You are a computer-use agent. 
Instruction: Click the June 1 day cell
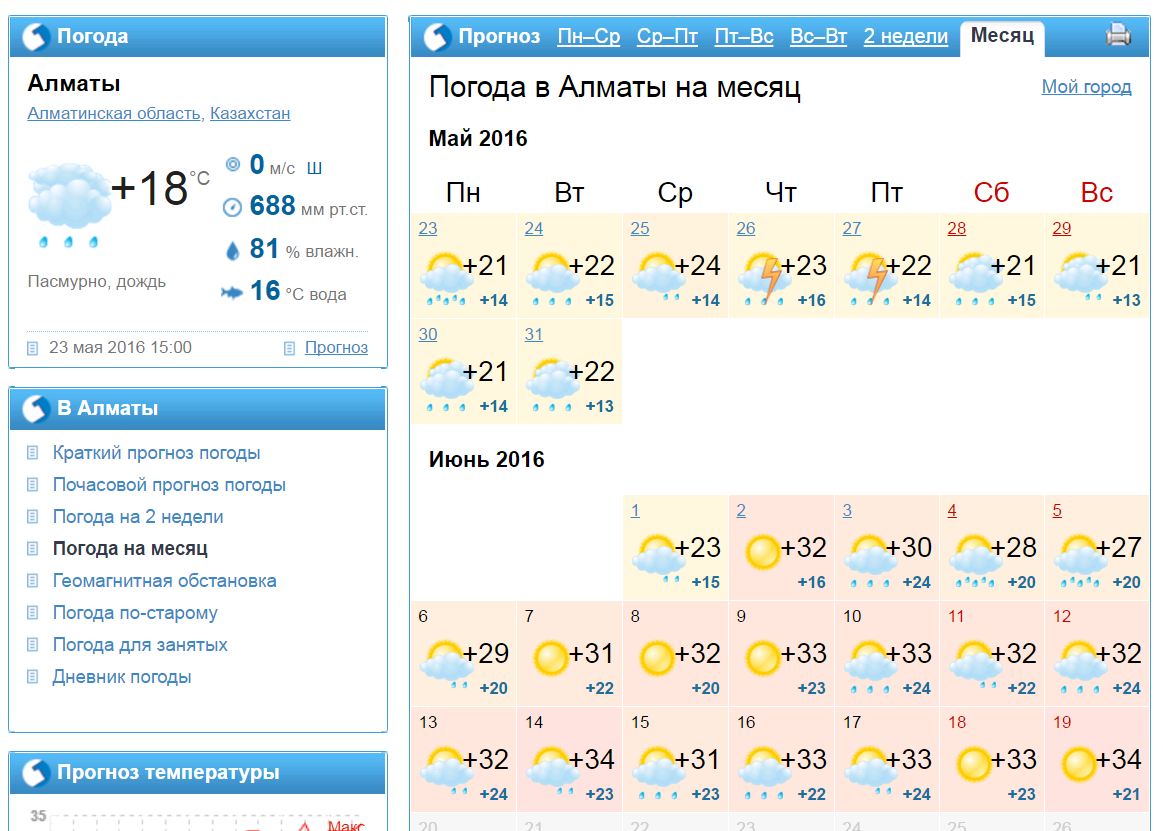(675, 547)
